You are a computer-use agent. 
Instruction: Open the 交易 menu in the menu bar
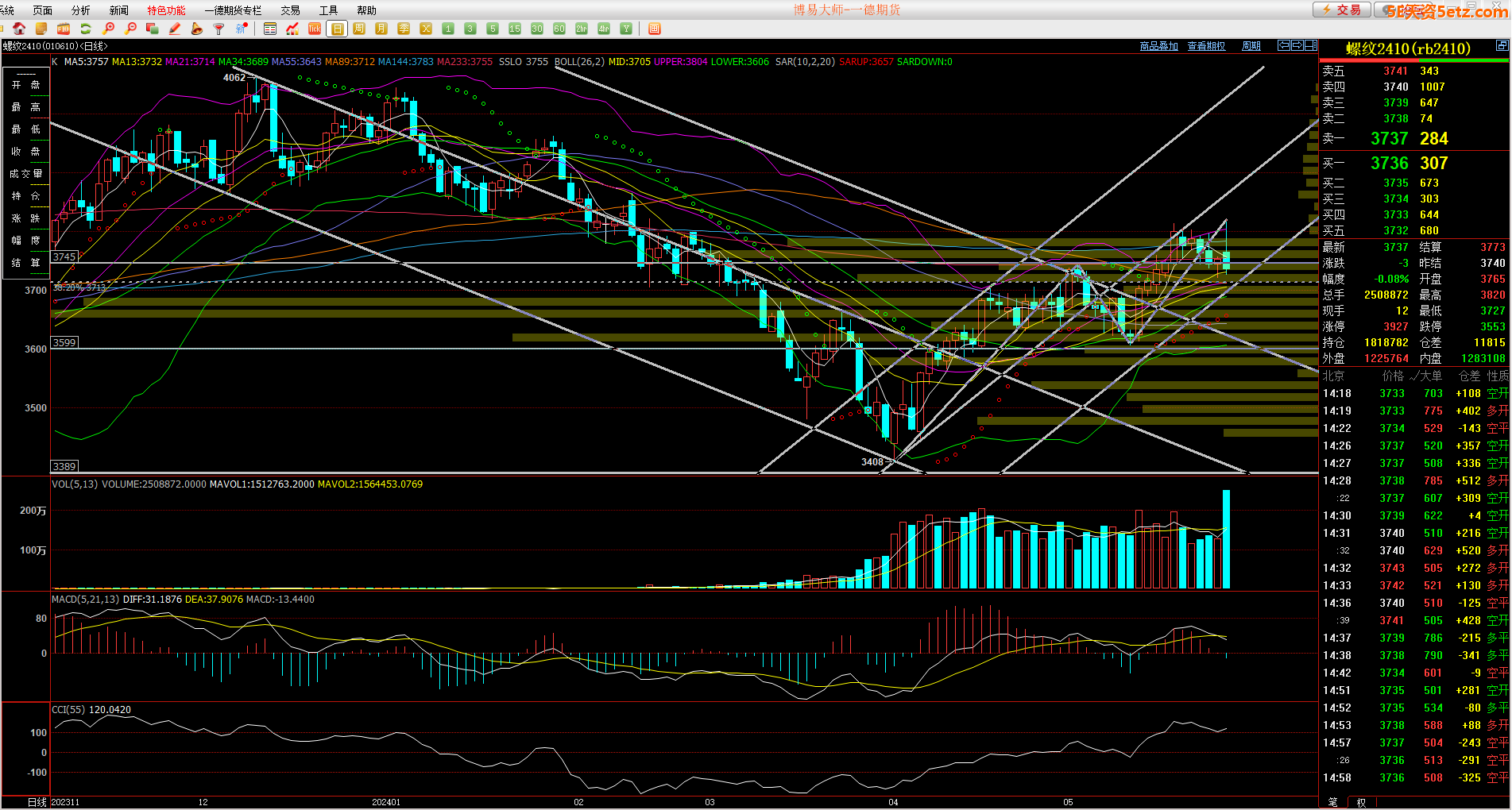pyautogui.click(x=290, y=10)
